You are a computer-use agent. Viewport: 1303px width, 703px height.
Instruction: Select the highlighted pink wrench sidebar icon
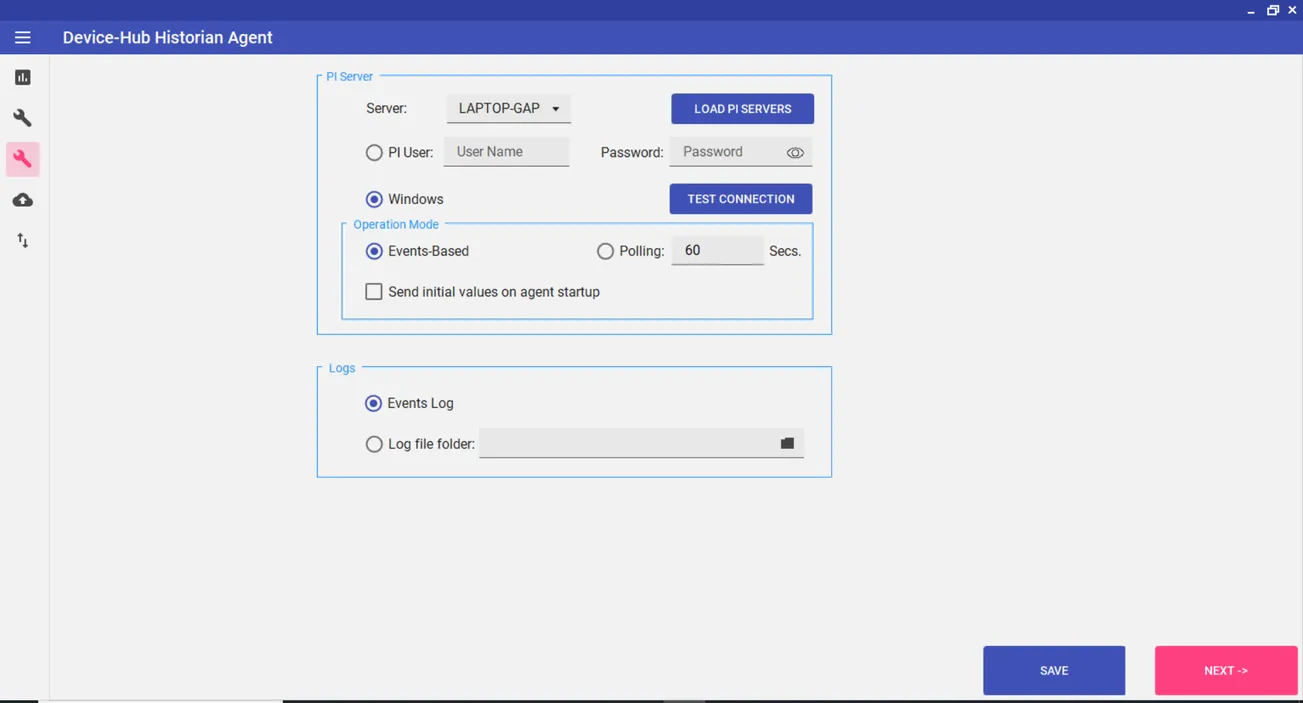coord(23,159)
